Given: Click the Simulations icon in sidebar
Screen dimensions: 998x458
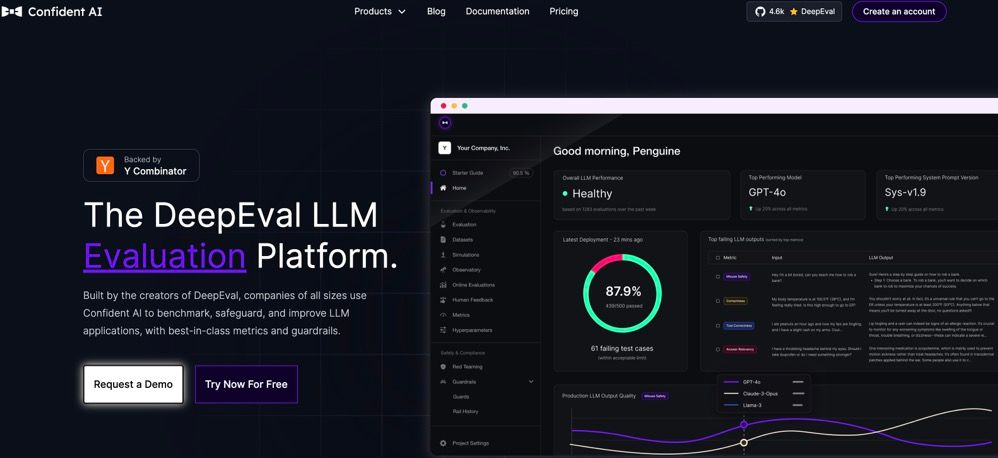Looking at the screenshot, I should [x=443, y=255].
